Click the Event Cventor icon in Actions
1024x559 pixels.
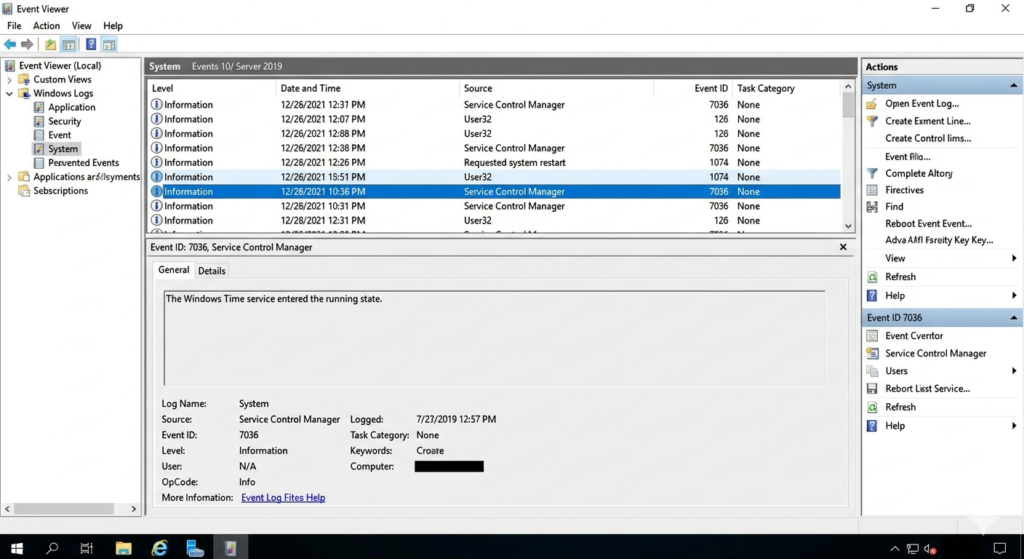(872, 336)
